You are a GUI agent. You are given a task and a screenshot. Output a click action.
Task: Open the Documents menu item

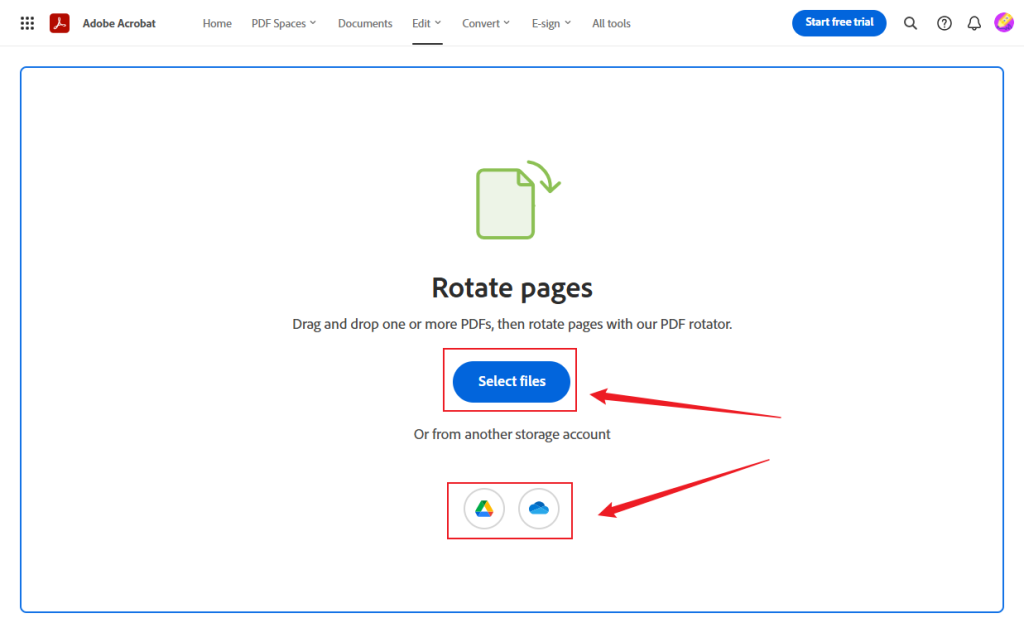pyautogui.click(x=365, y=24)
